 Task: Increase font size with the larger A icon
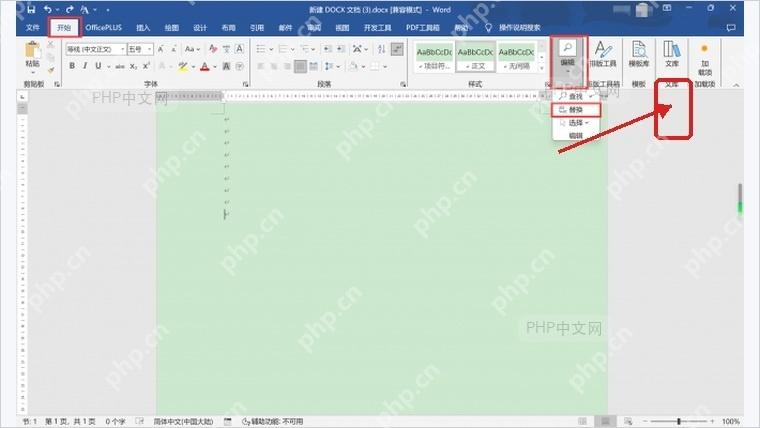pos(160,48)
